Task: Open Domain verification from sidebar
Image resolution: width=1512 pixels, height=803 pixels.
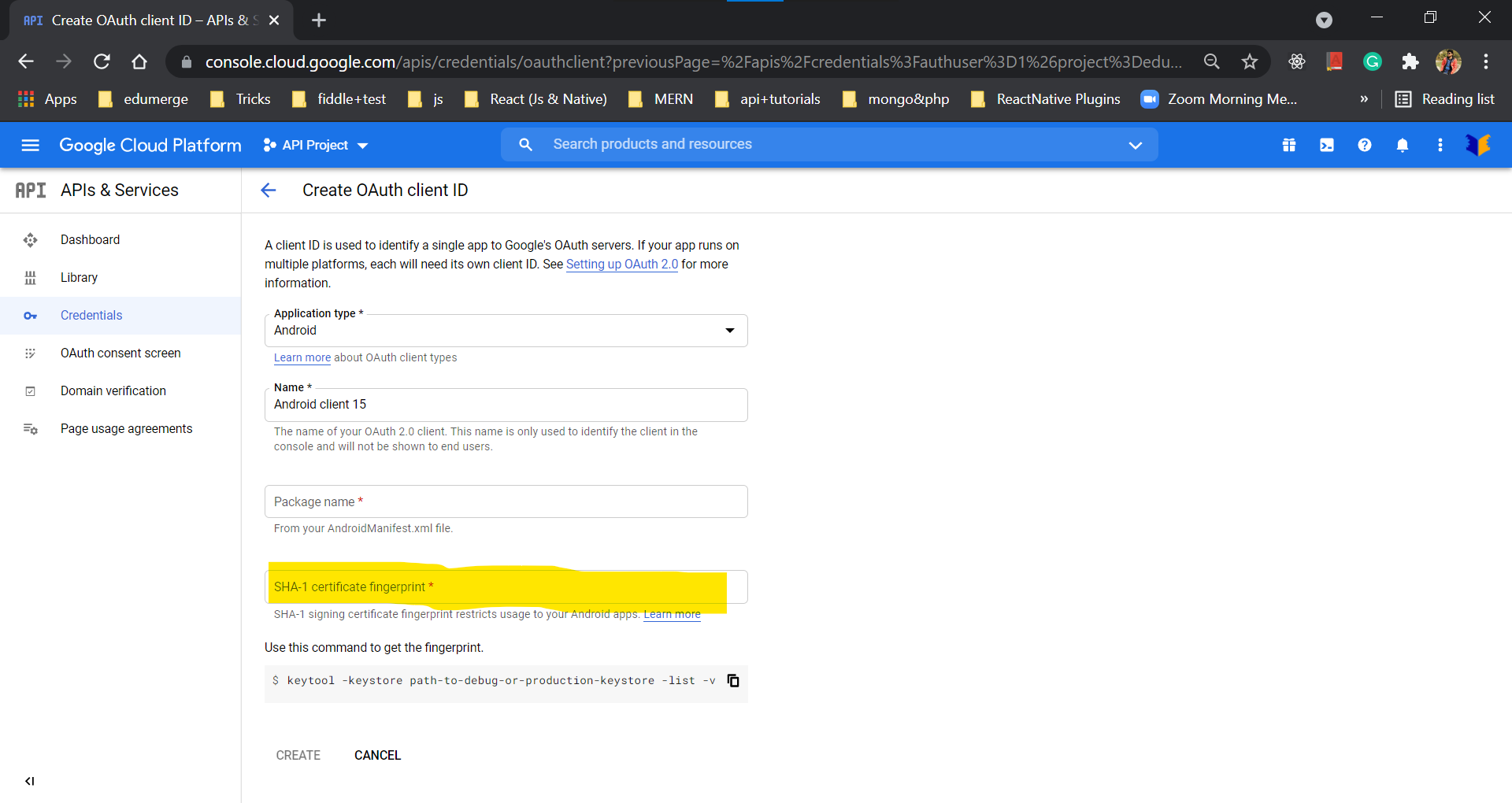Action: (x=113, y=390)
